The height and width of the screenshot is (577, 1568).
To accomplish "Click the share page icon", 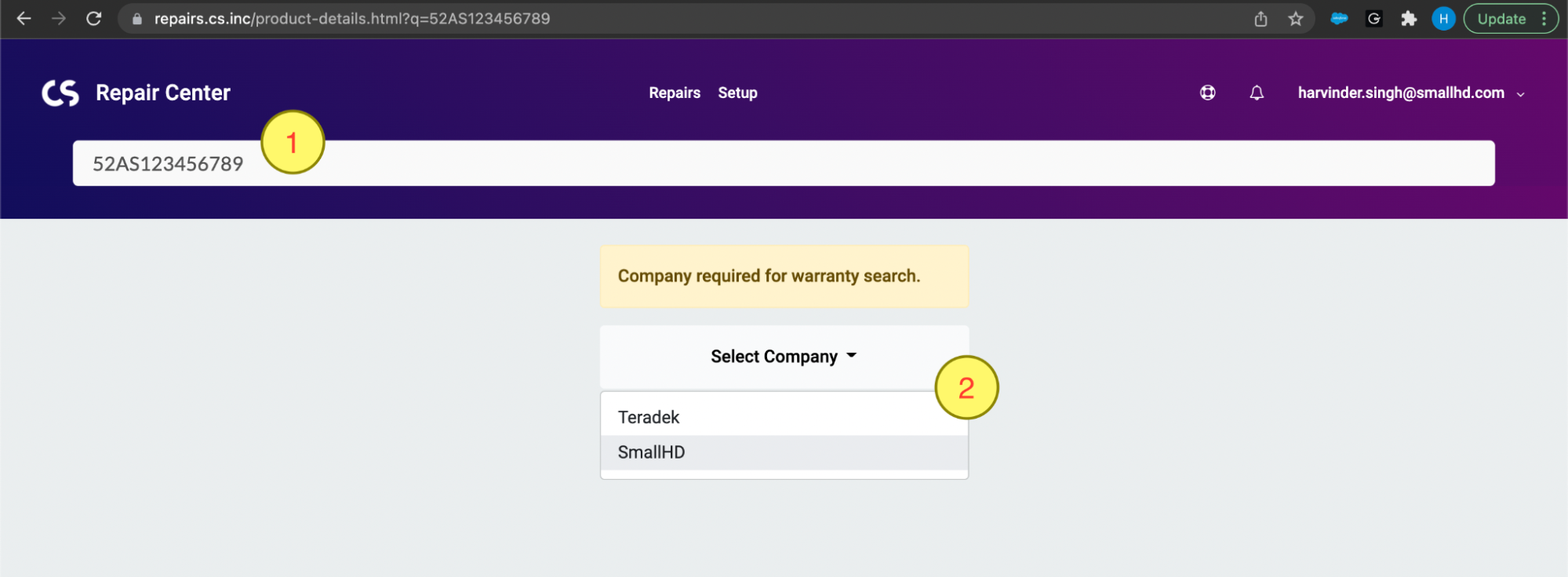I will [x=1261, y=19].
